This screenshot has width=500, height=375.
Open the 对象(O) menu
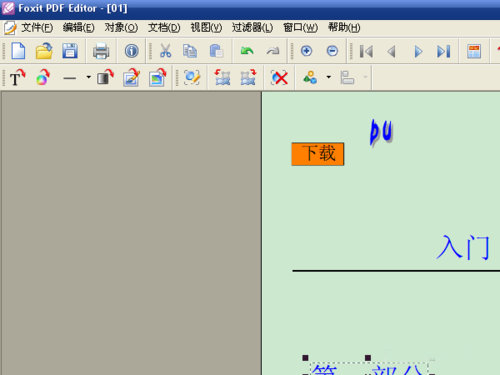[121, 27]
